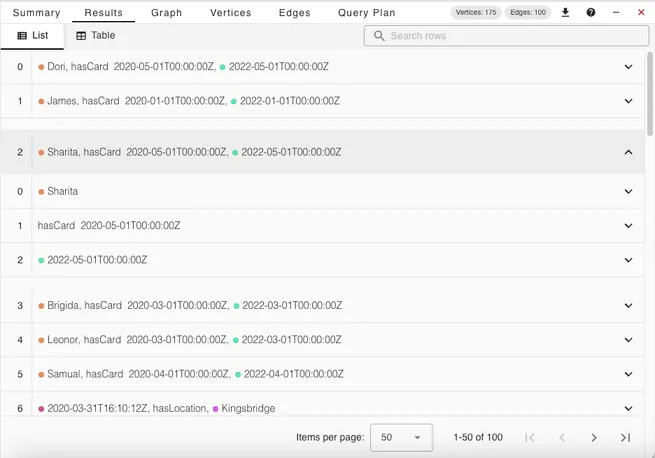
Task: Close the results panel
Action: [x=641, y=13]
